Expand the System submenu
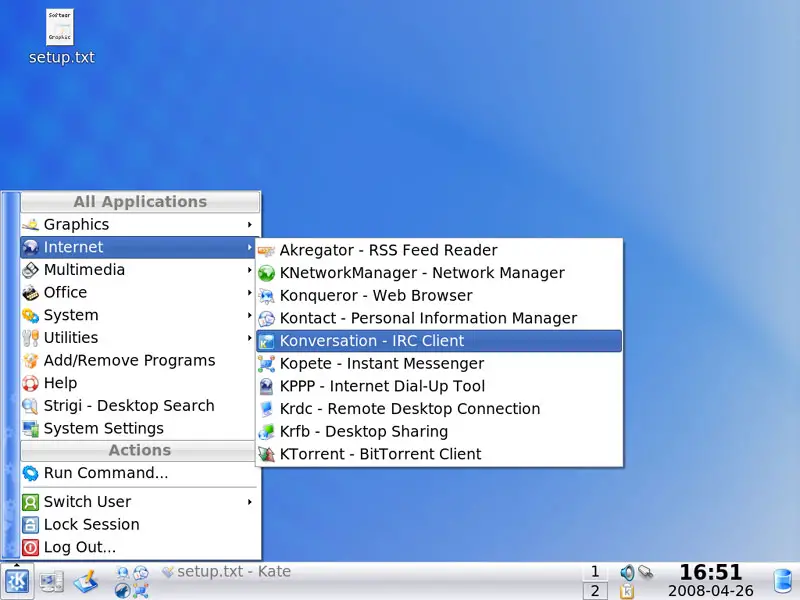 [140, 315]
